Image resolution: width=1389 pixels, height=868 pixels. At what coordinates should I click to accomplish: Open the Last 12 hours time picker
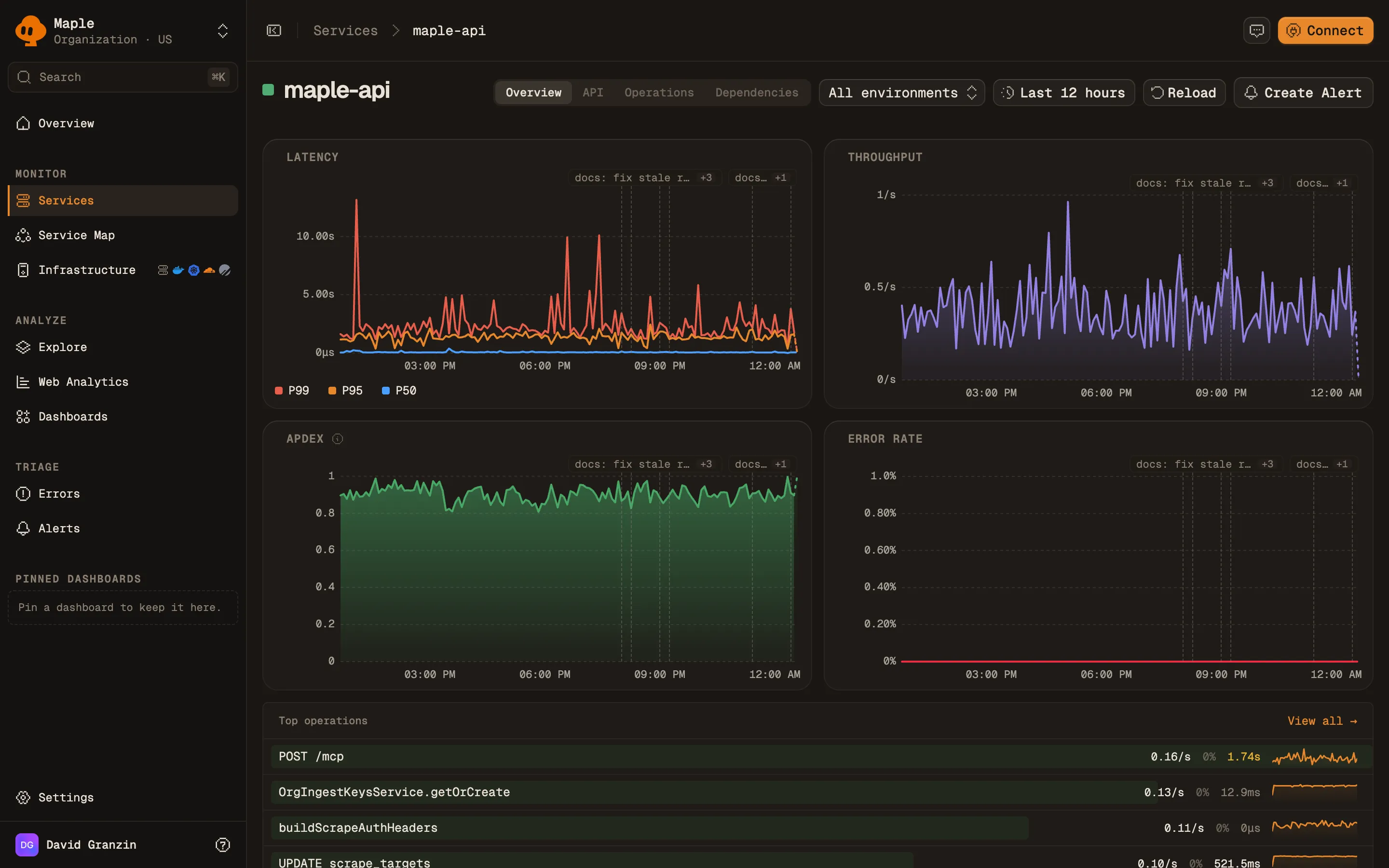(1063, 93)
